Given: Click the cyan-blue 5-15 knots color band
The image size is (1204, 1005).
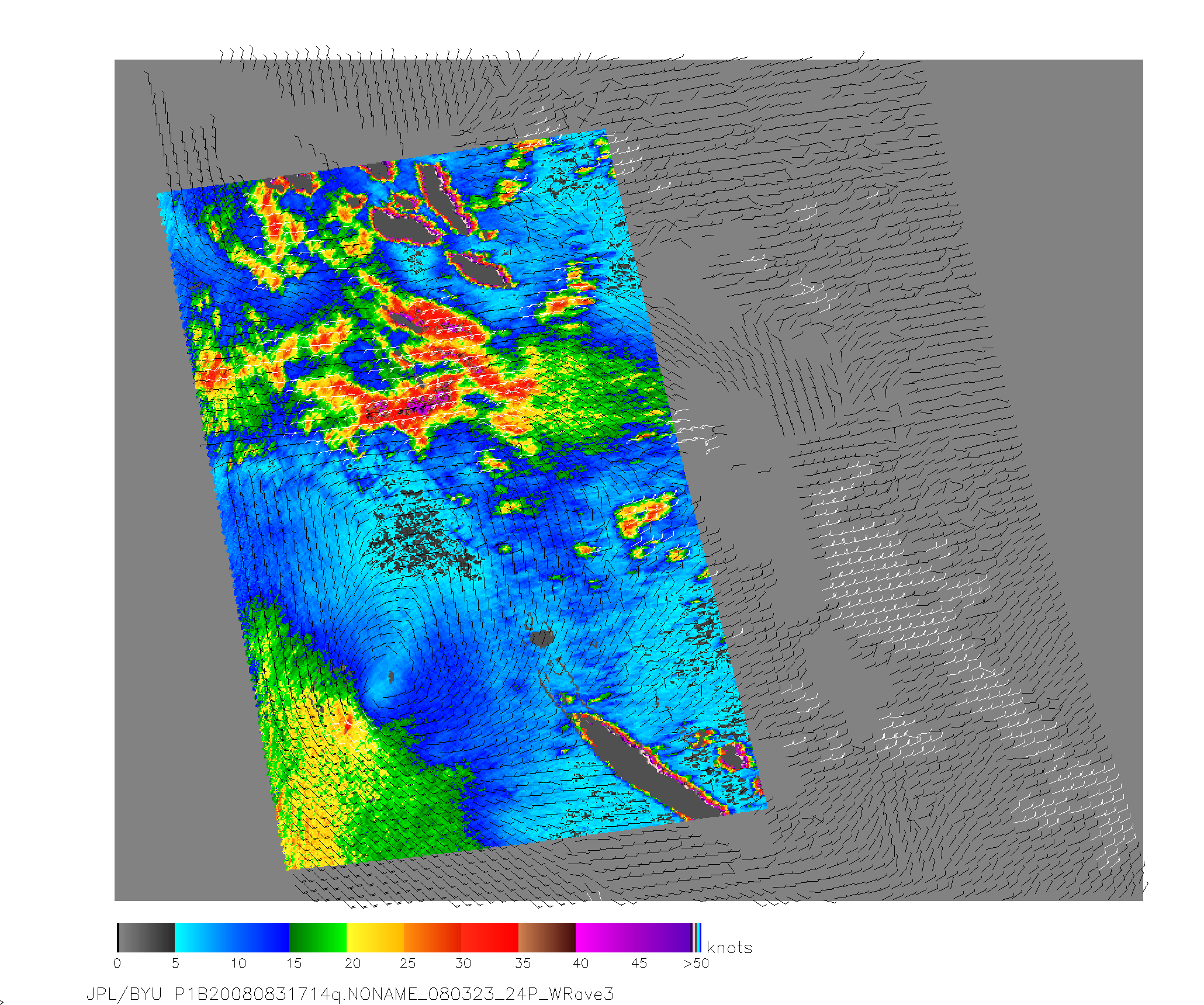Looking at the screenshot, I should point(232,938).
